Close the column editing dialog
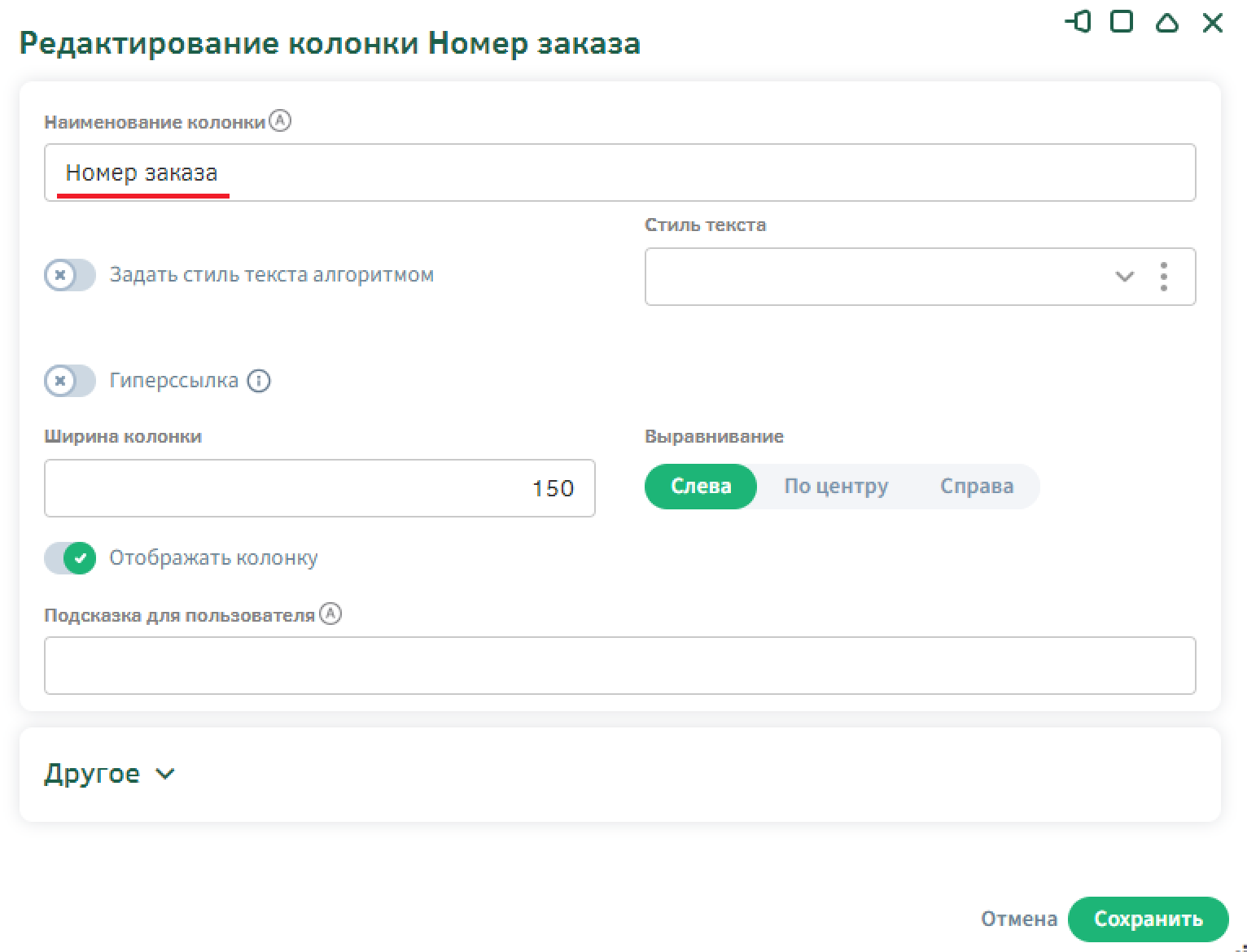The image size is (1247, 952). (1212, 22)
